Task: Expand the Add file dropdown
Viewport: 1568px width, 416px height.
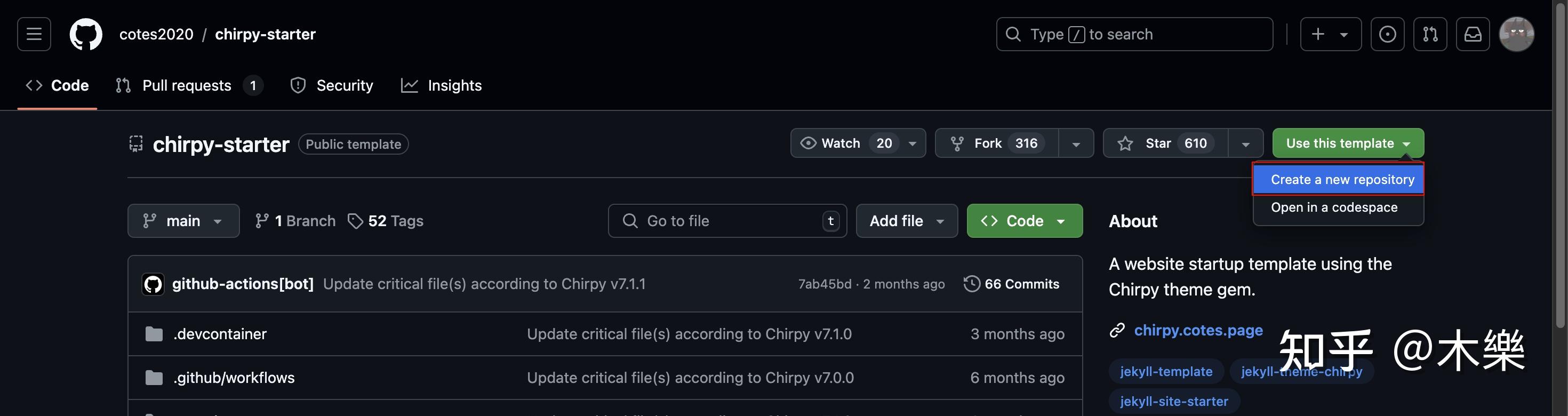Action: pyautogui.click(x=906, y=220)
